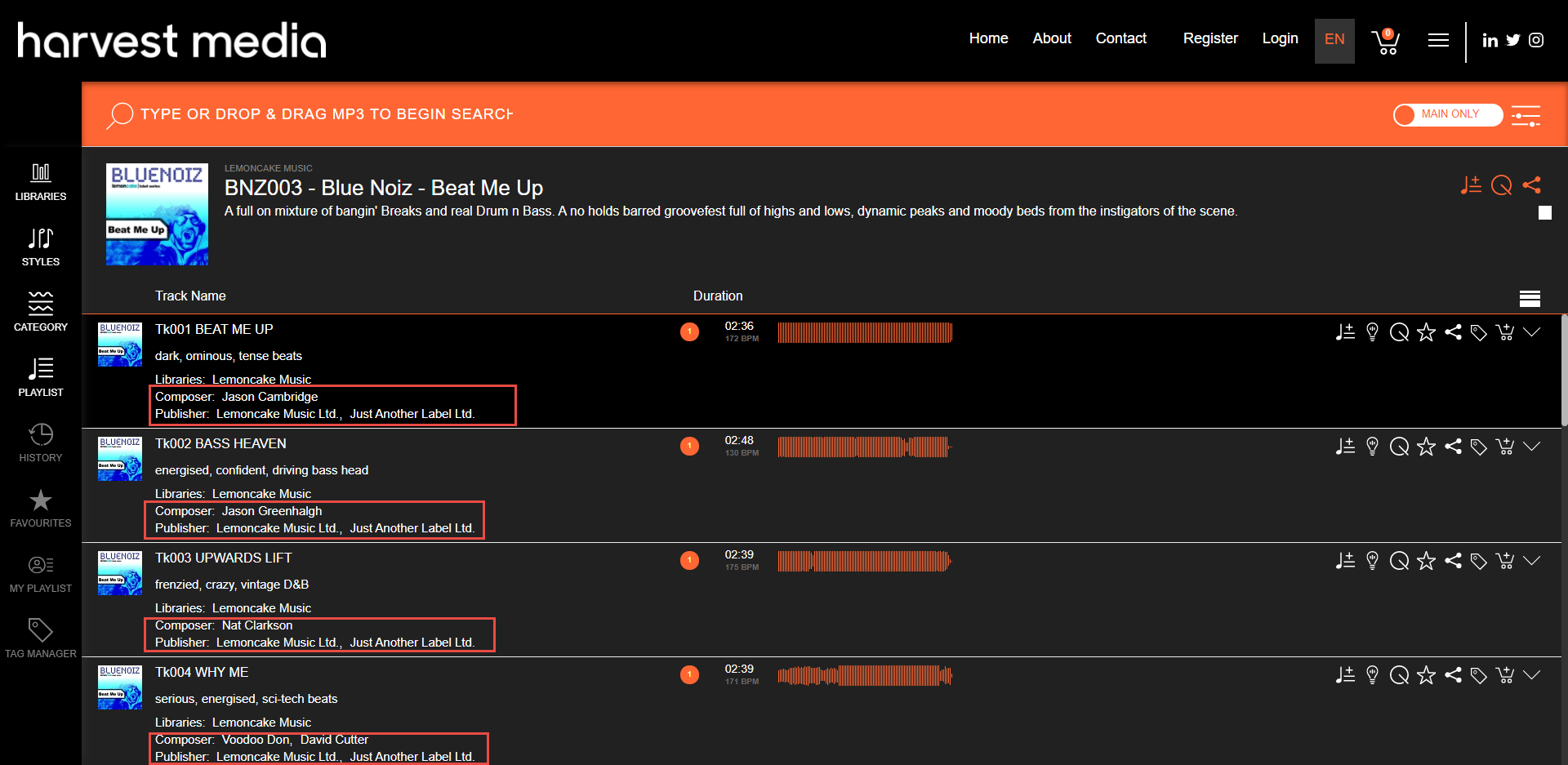Open advanced search filter settings
The image size is (1568, 765).
click(x=1526, y=115)
